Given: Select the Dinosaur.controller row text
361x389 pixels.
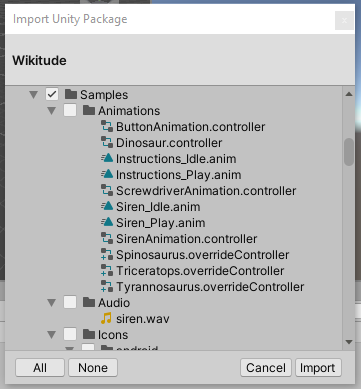Looking at the screenshot, I should (x=169, y=143).
